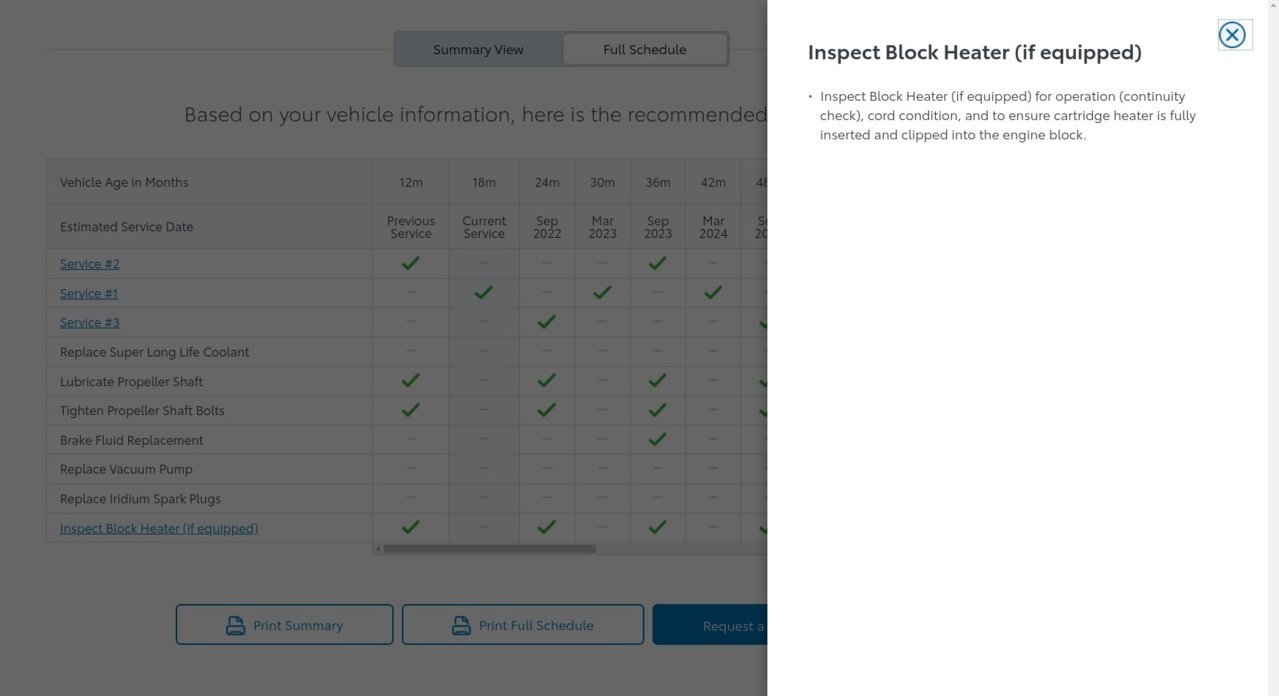Open the Service #2 link

click(90, 264)
